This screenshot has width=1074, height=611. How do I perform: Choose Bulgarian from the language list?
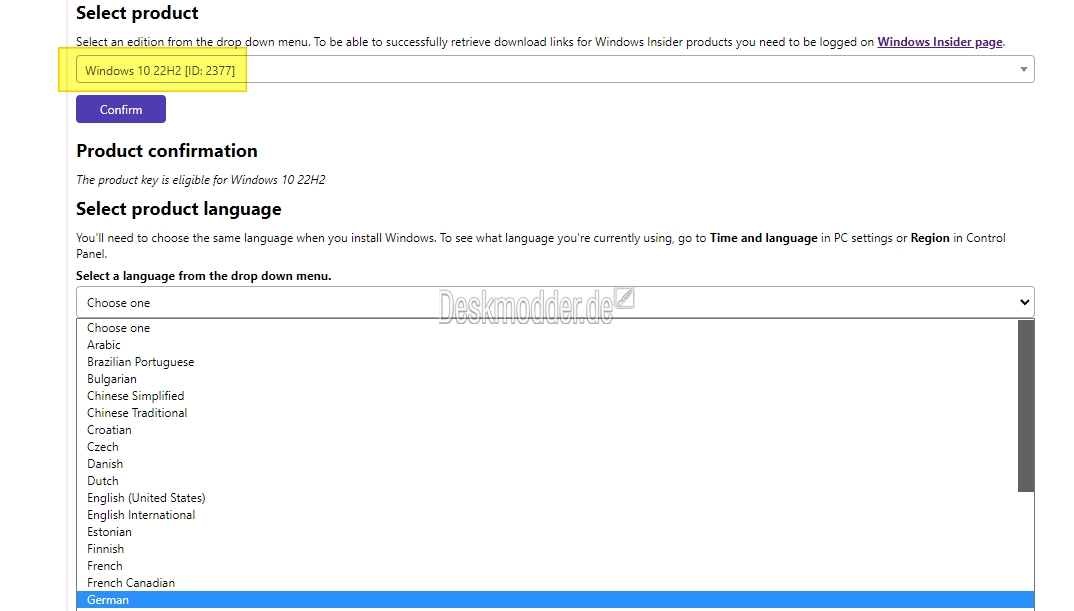click(547, 379)
